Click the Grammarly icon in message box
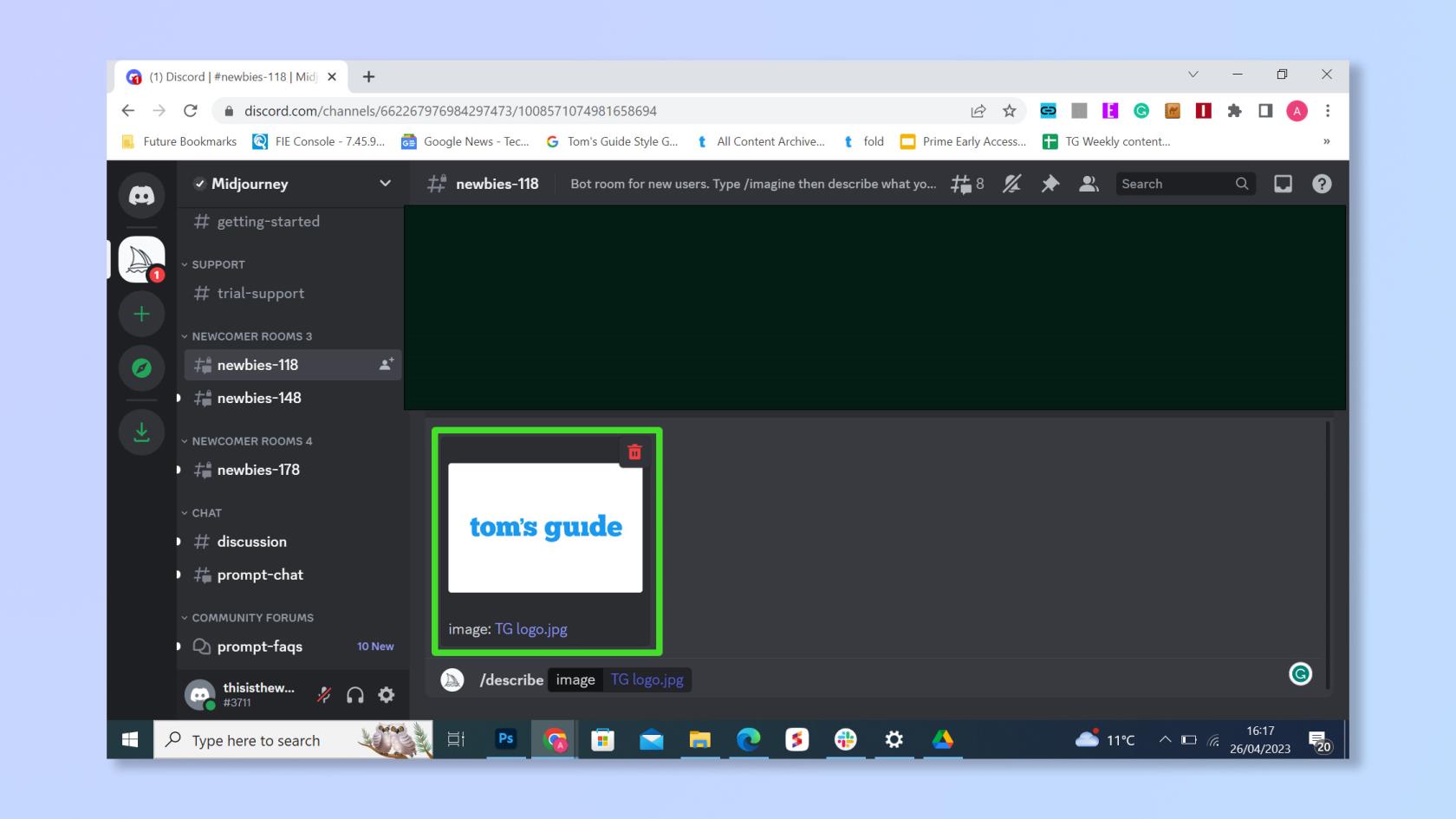1456x819 pixels. [x=1300, y=674]
